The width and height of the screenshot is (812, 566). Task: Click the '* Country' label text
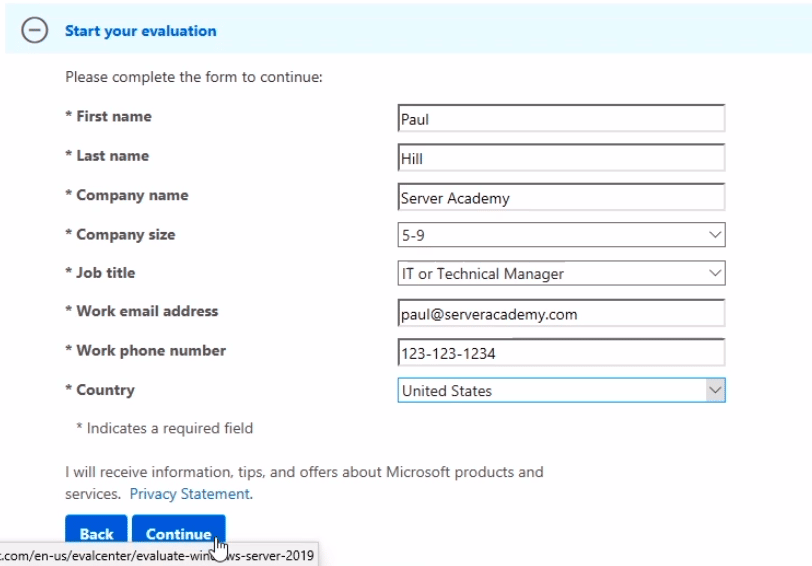[x=99, y=390]
